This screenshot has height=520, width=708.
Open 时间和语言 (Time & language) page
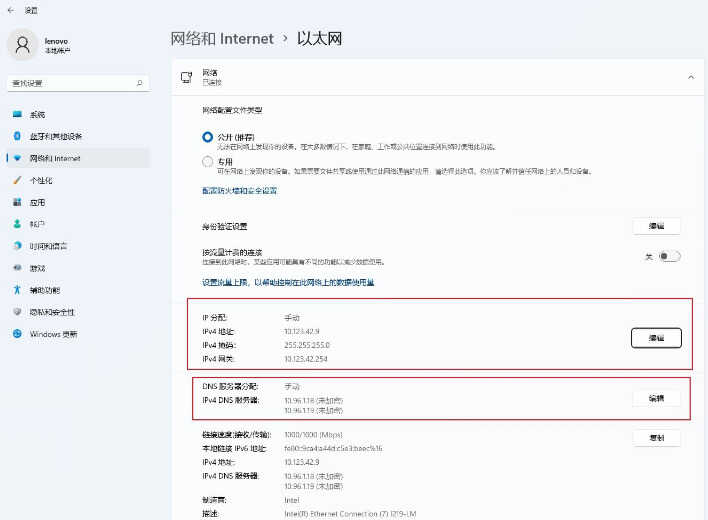[48, 246]
